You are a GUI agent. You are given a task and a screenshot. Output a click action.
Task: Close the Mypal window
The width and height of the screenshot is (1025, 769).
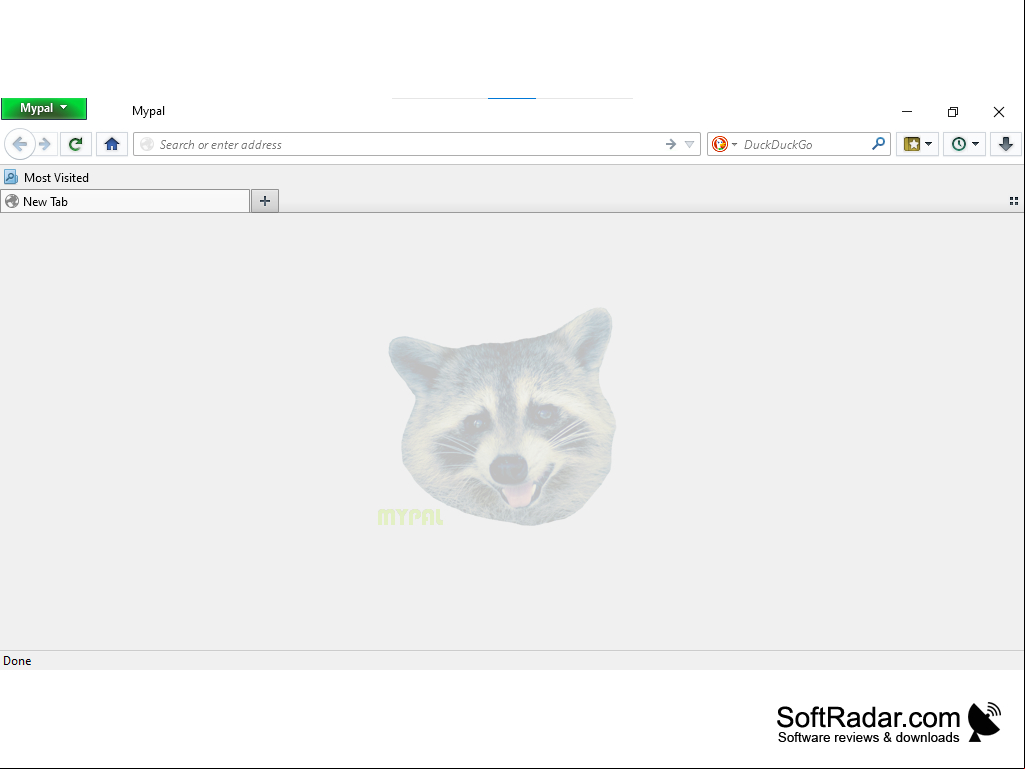(999, 112)
